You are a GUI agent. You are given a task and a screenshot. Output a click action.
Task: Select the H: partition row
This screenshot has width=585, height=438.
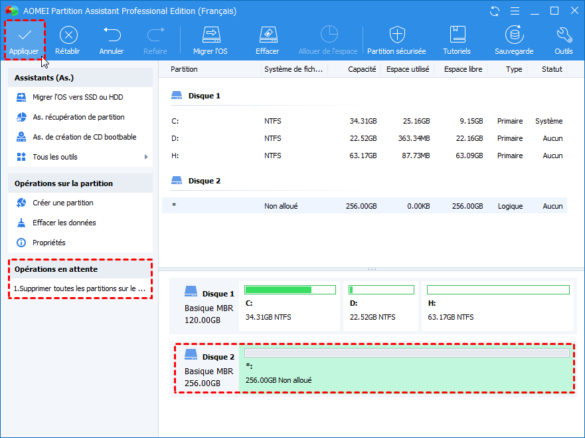365,156
